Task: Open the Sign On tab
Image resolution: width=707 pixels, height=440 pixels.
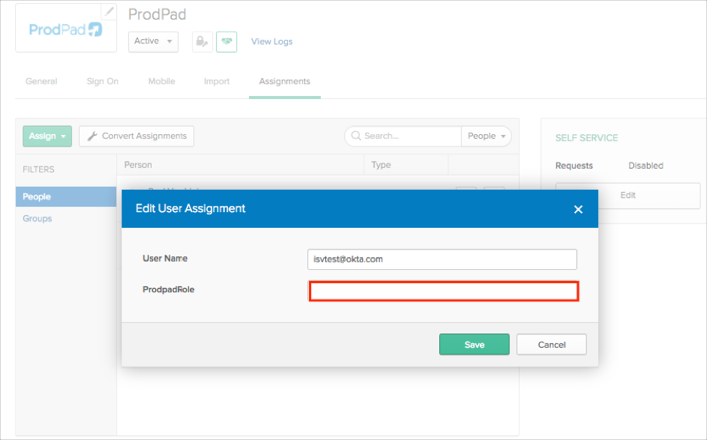Action: pos(102,81)
